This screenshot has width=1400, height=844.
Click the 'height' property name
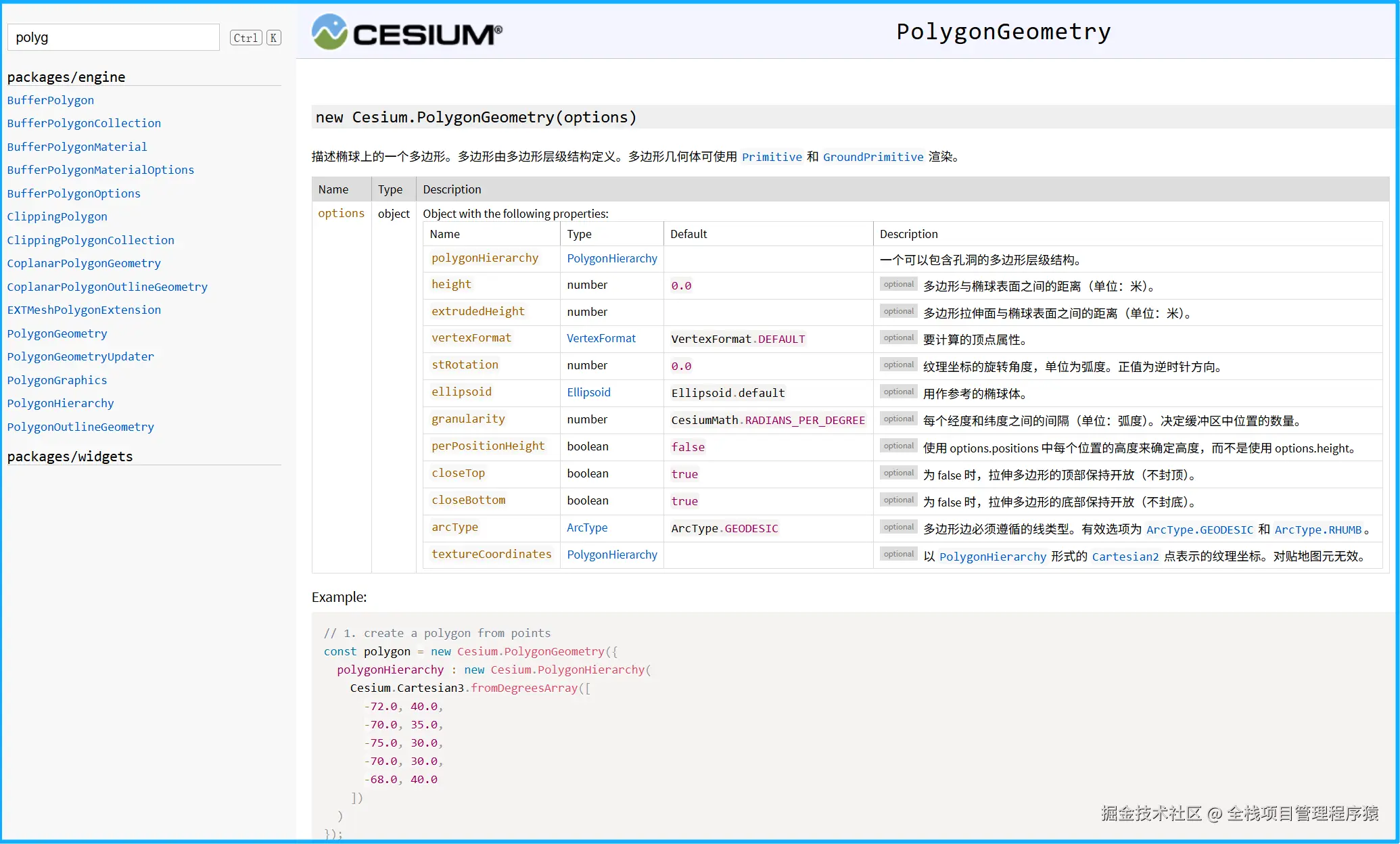tap(451, 284)
